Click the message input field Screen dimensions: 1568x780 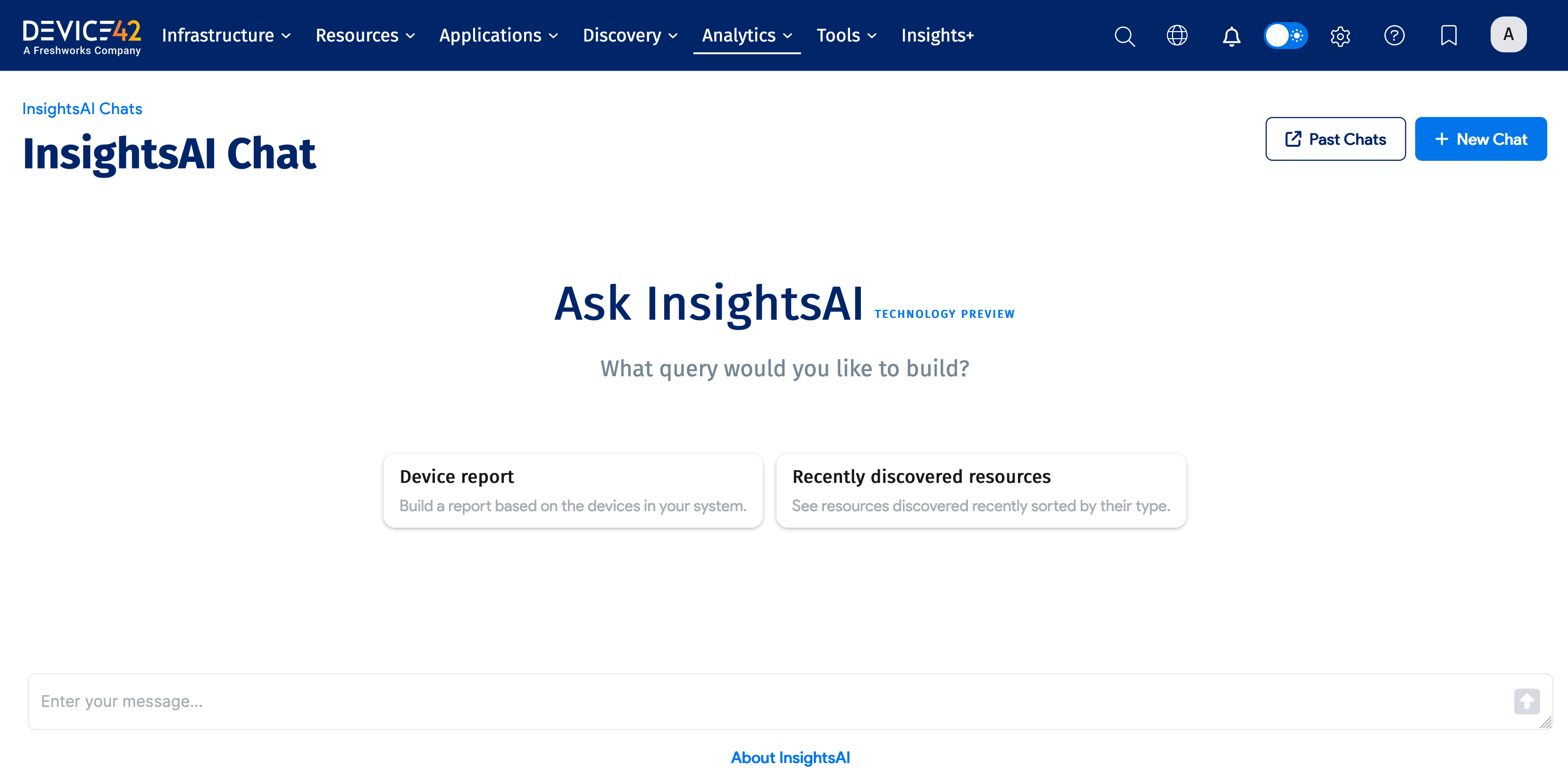[609, 701]
